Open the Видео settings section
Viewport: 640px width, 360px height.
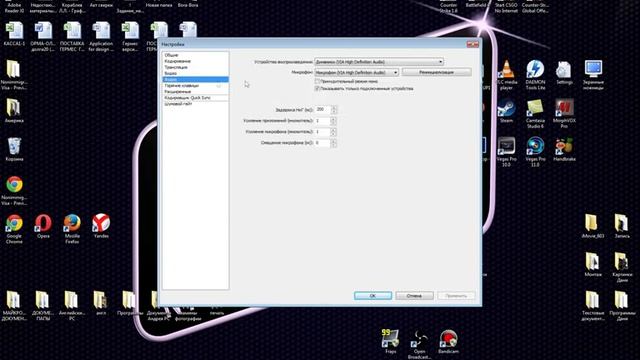[x=196, y=73]
